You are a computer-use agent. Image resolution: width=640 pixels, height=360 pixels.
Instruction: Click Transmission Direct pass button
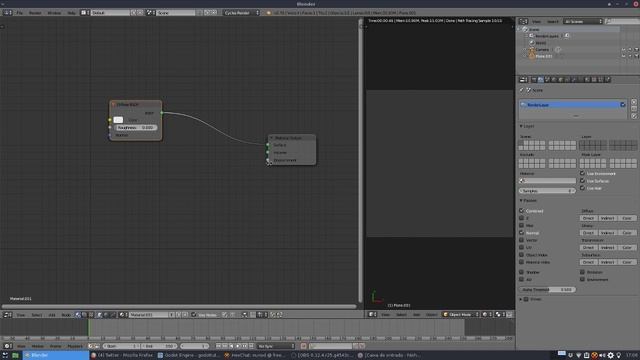pos(588,247)
